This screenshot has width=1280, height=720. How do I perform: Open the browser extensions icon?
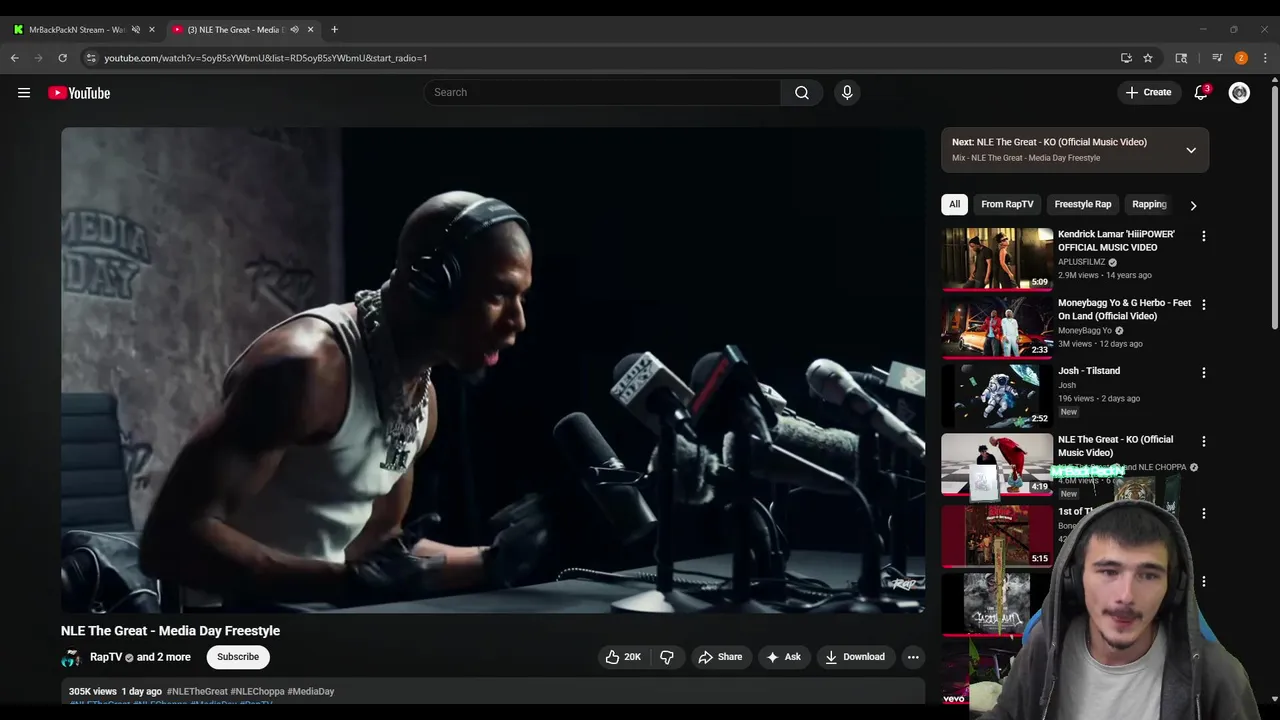pyautogui.click(x=1181, y=58)
